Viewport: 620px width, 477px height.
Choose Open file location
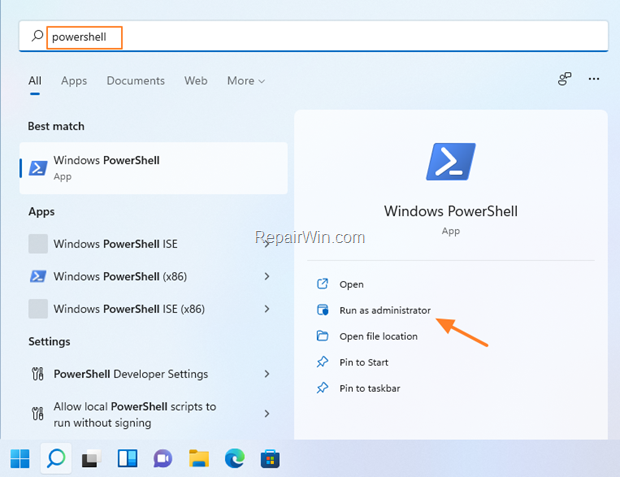coord(378,336)
